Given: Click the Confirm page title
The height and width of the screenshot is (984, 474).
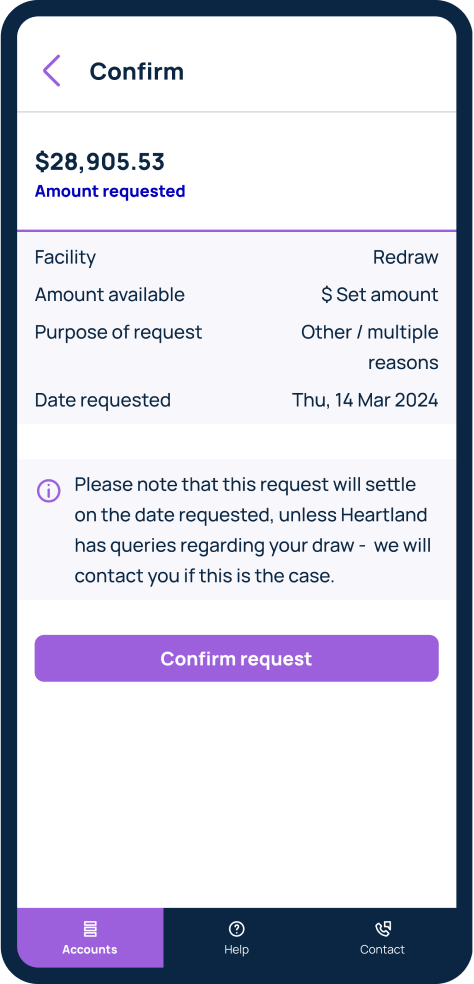Looking at the screenshot, I should (x=137, y=71).
